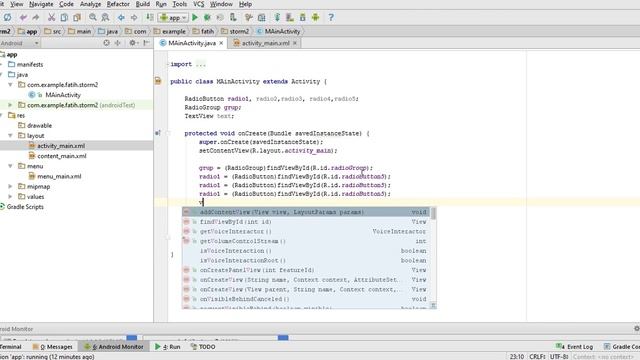Image resolution: width=640 pixels, height=360 pixels.
Task: Click the CRLF line separator in status bar
Action: (538, 356)
